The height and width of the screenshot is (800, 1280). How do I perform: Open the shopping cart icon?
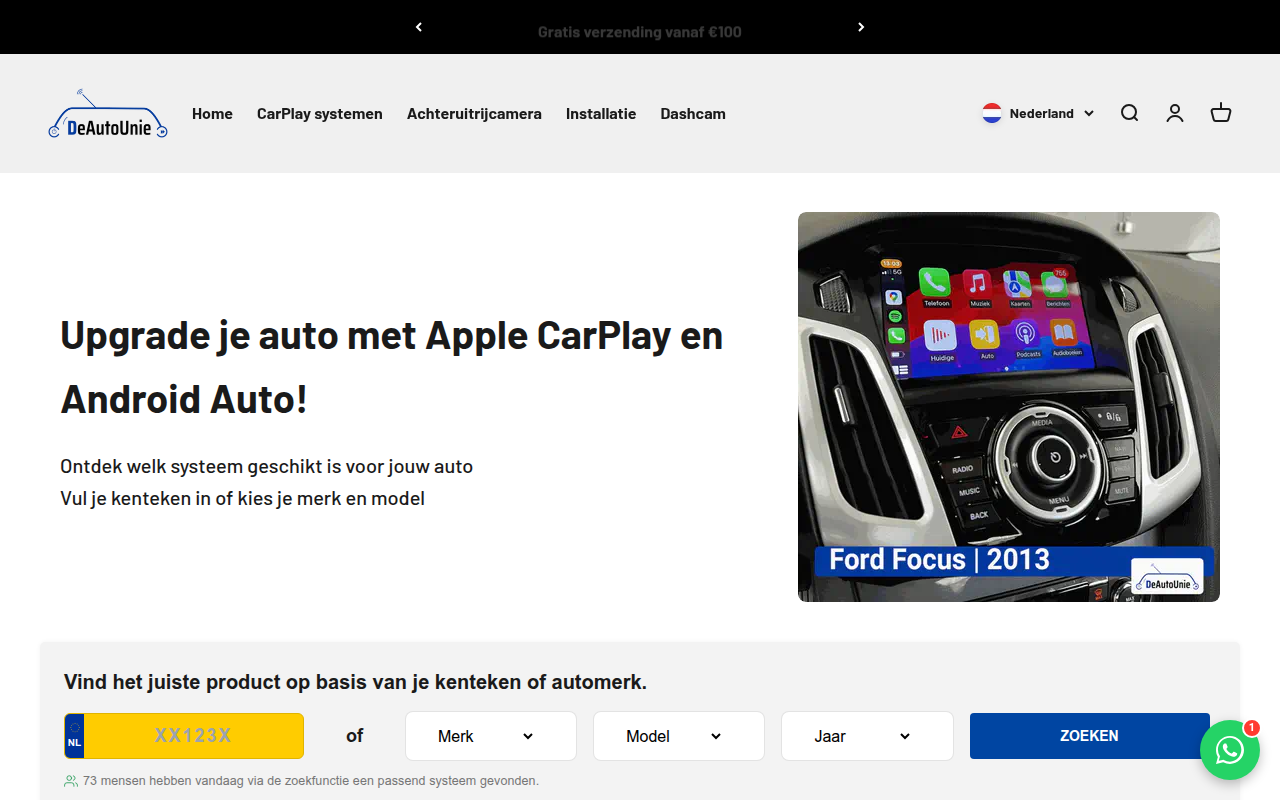pos(1221,113)
